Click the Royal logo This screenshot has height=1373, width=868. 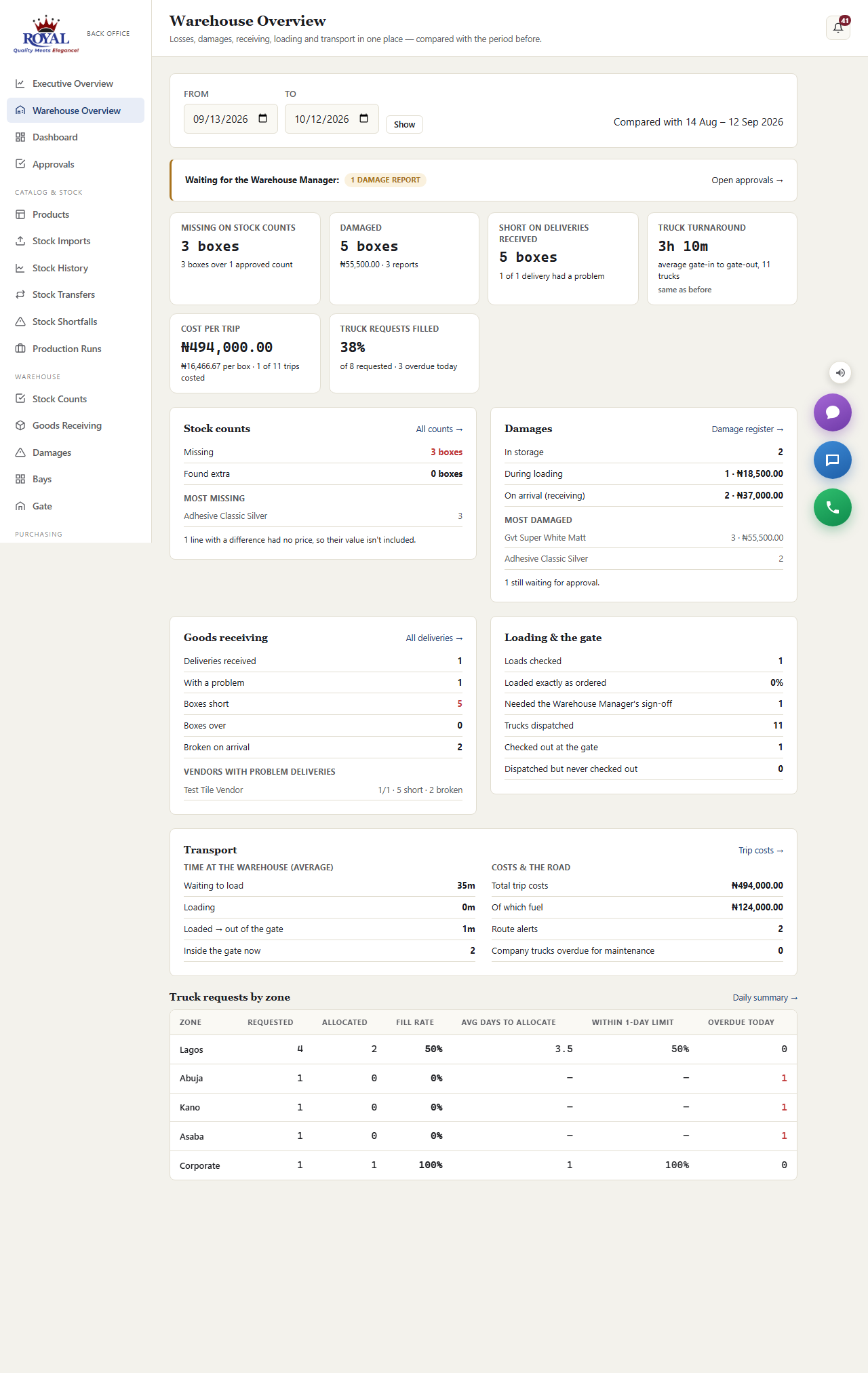click(46, 34)
